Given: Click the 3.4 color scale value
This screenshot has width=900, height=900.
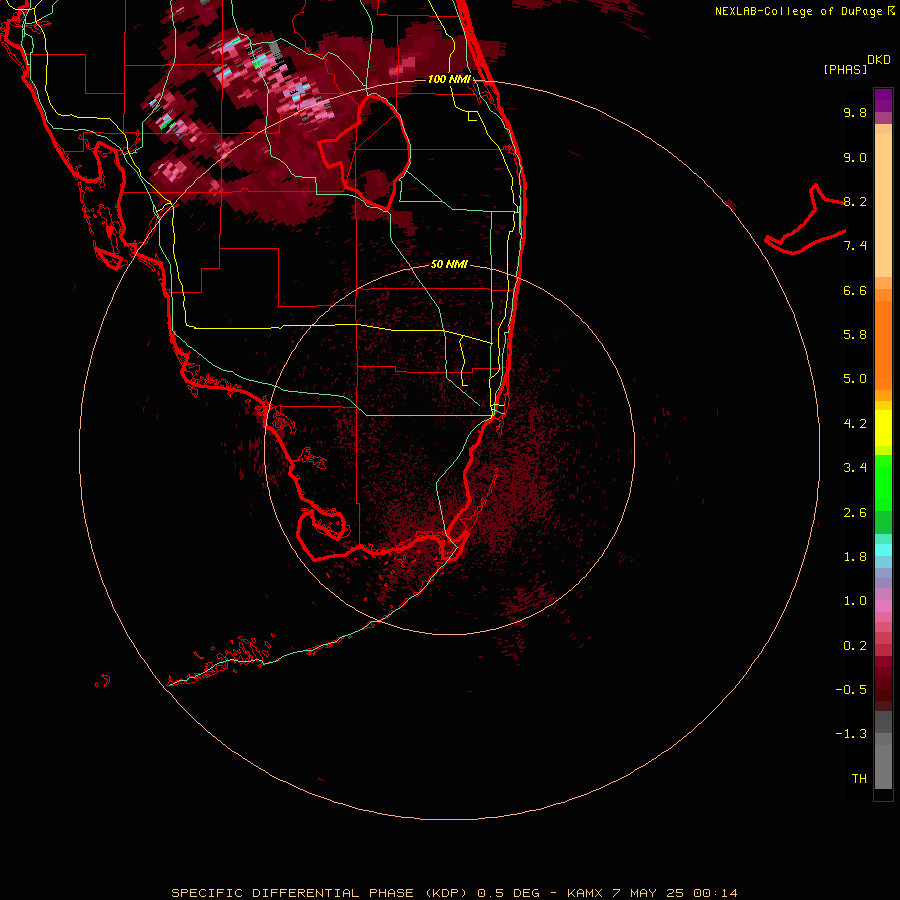Looking at the screenshot, I should point(855,468).
